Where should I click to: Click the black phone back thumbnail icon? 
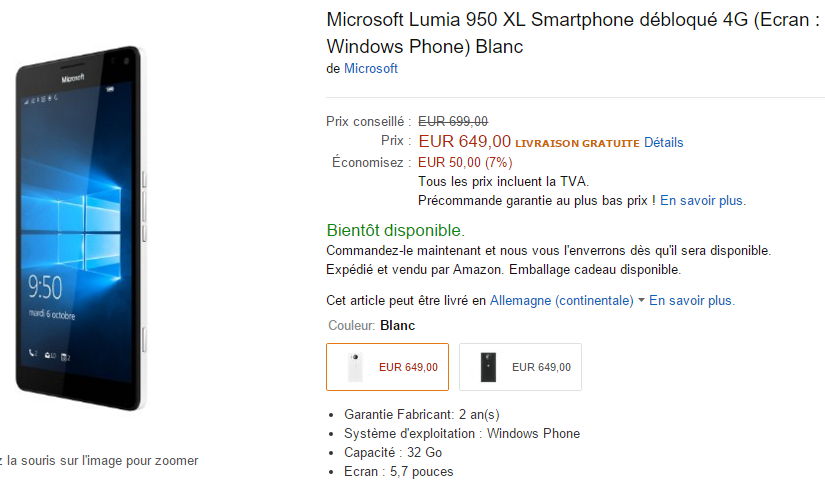click(x=488, y=367)
